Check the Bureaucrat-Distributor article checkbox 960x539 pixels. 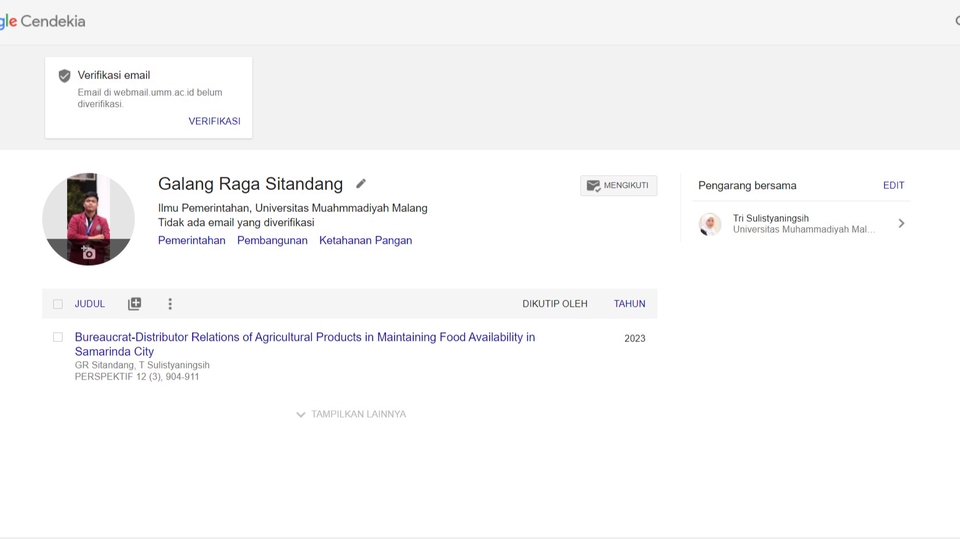[58, 338]
